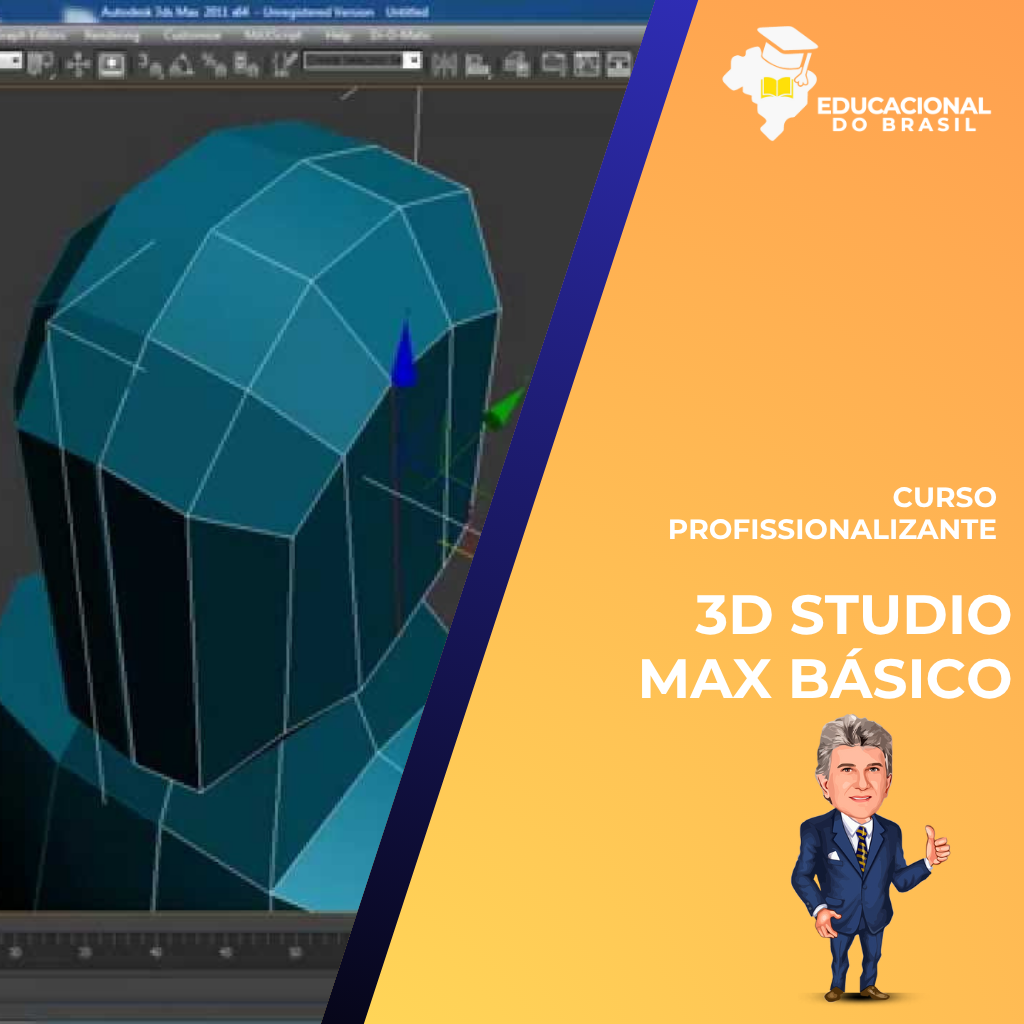Open the Manage Layers dialog
The image size is (1024, 1024).
pos(517,63)
